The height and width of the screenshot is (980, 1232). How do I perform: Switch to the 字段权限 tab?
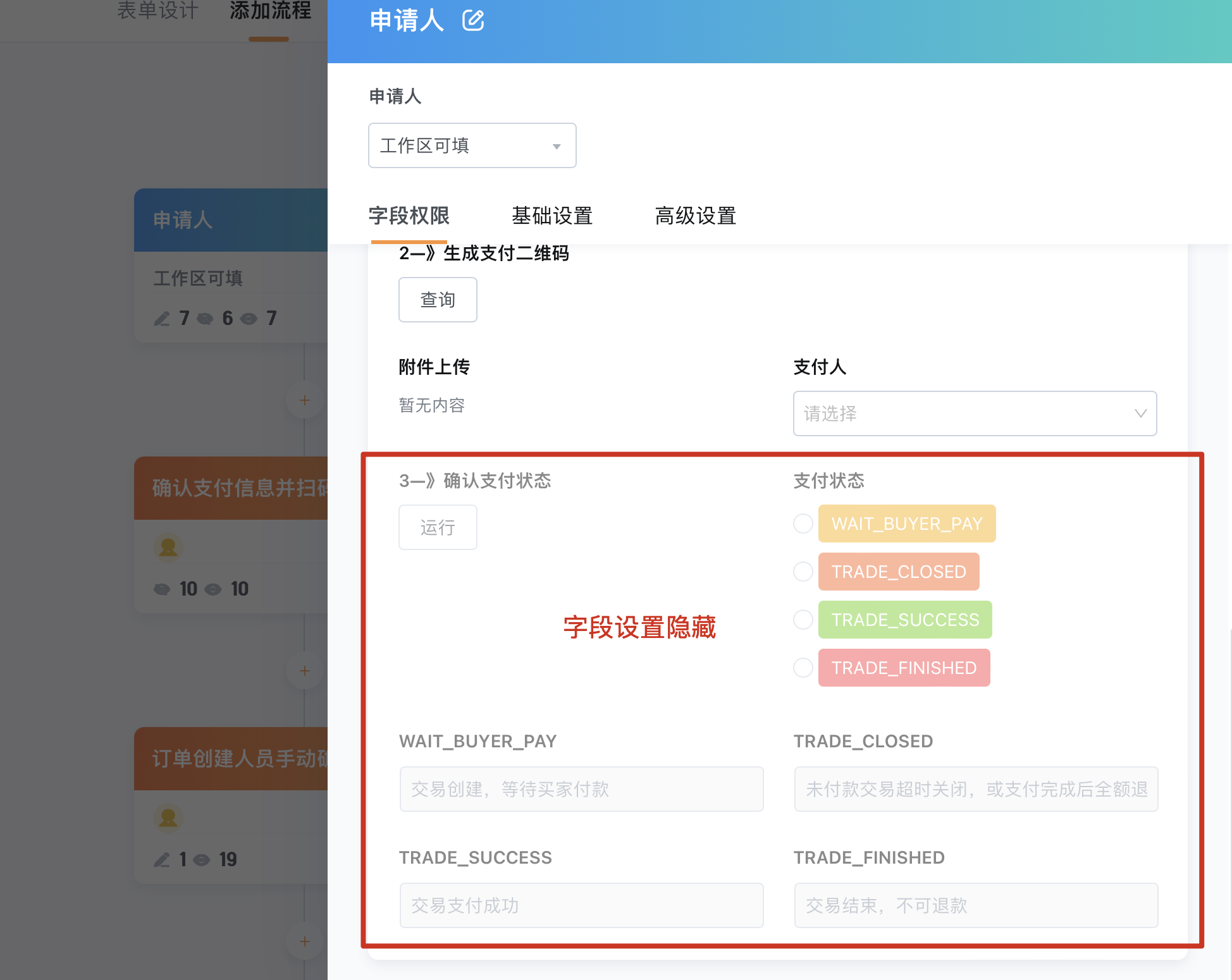point(409,216)
